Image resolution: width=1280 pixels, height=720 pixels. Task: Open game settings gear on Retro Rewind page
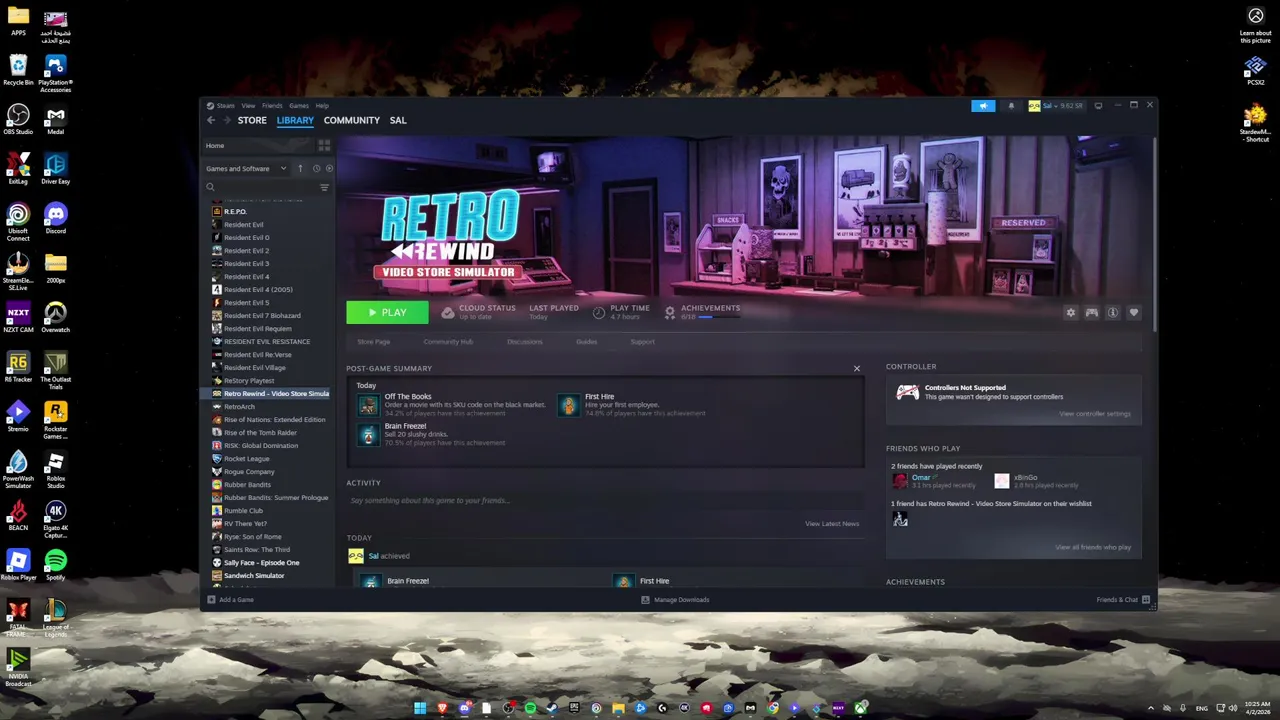(x=1071, y=313)
